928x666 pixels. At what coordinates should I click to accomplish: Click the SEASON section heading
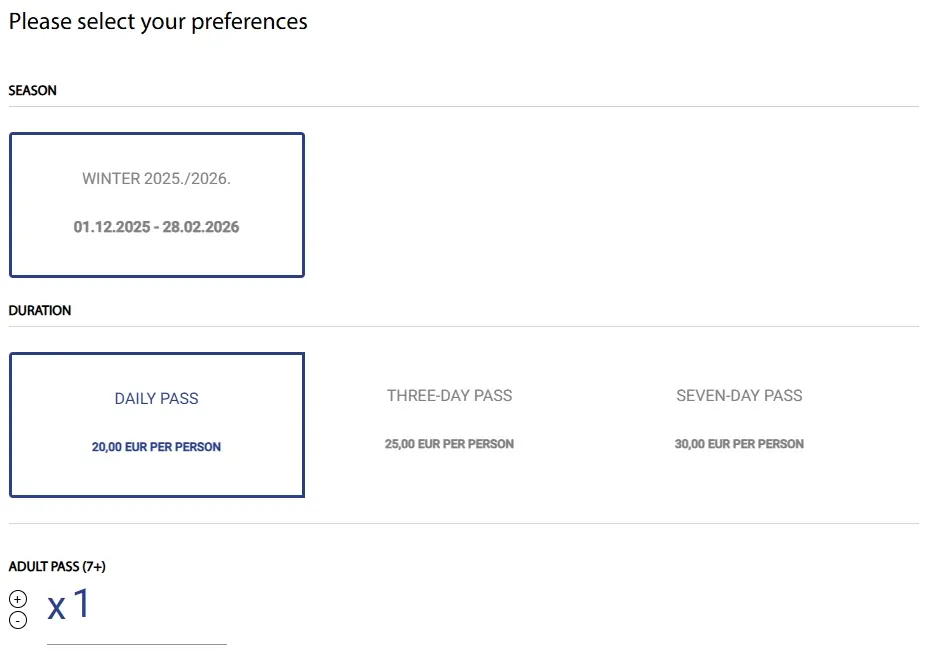pos(33,91)
